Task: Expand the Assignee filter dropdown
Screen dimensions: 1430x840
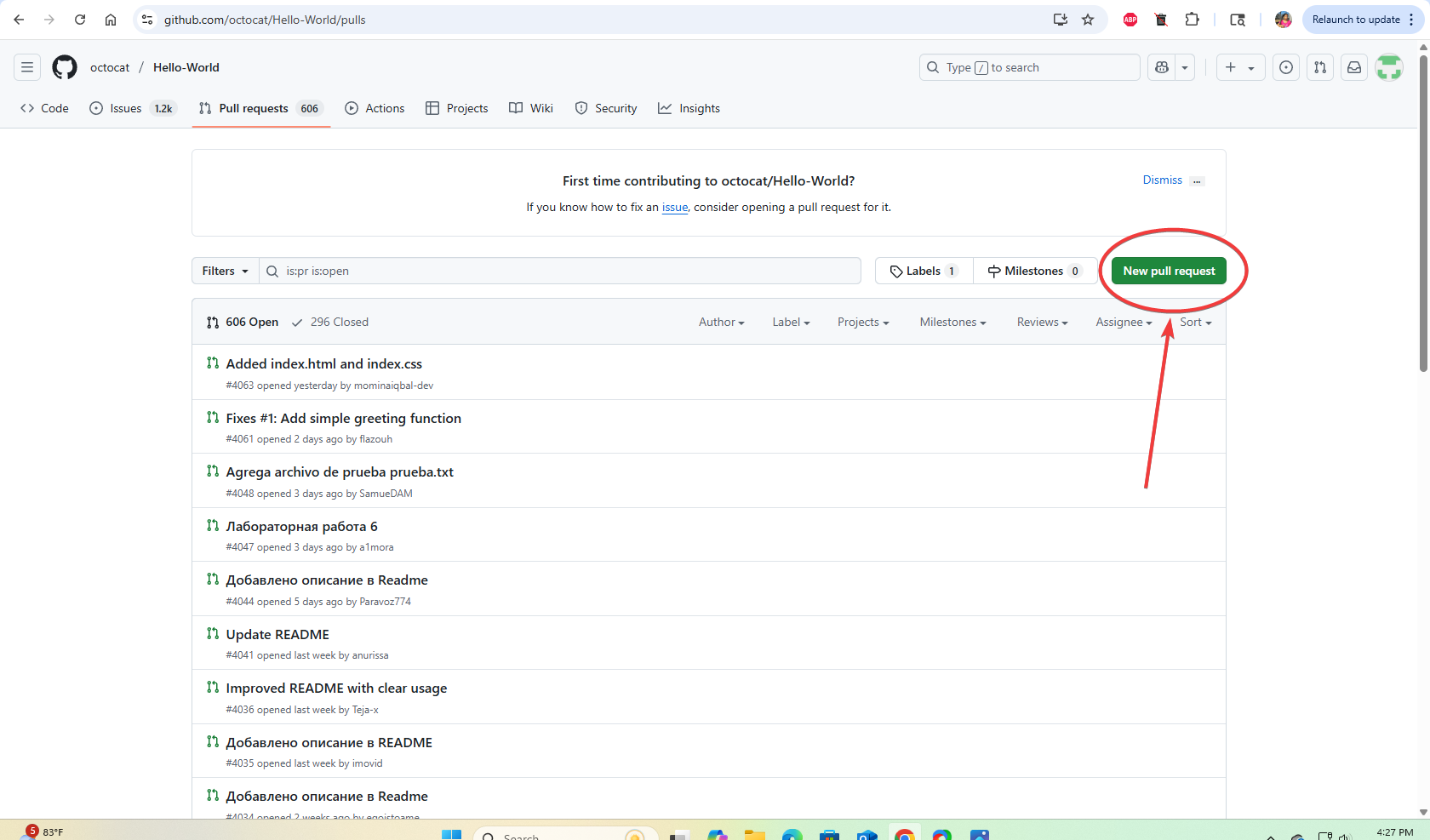Action: coord(1124,322)
